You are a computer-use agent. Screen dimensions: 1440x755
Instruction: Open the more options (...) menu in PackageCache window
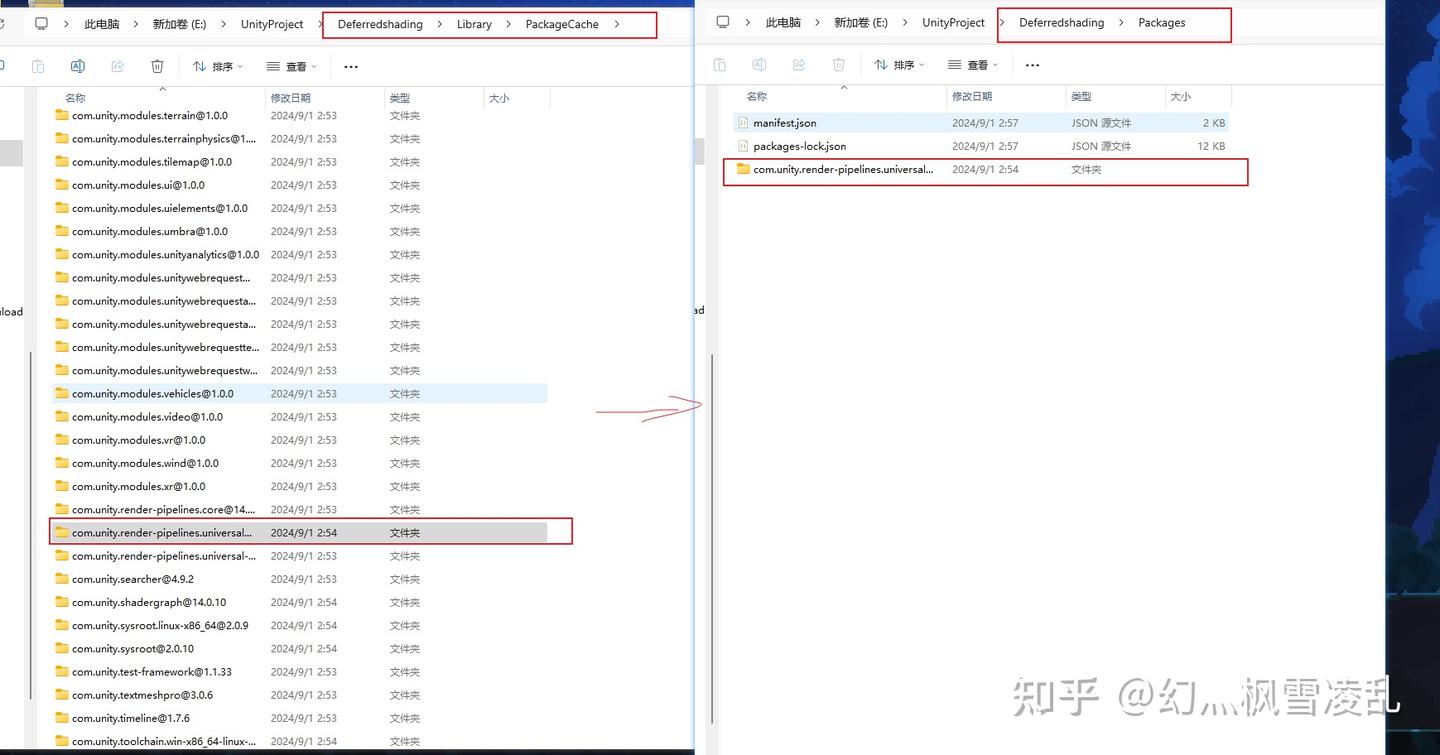pos(350,66)
